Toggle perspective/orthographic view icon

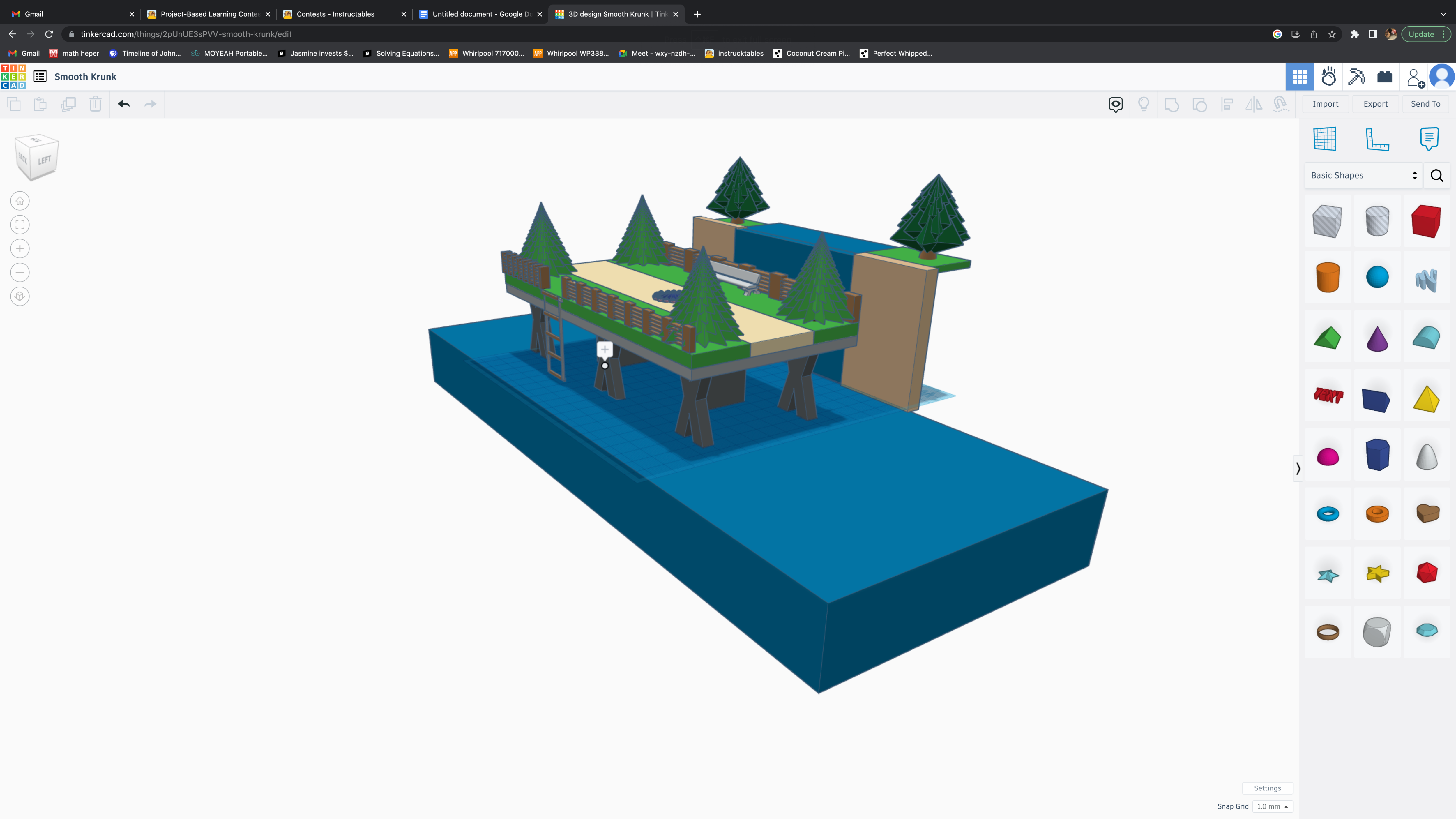pos(20,296)
